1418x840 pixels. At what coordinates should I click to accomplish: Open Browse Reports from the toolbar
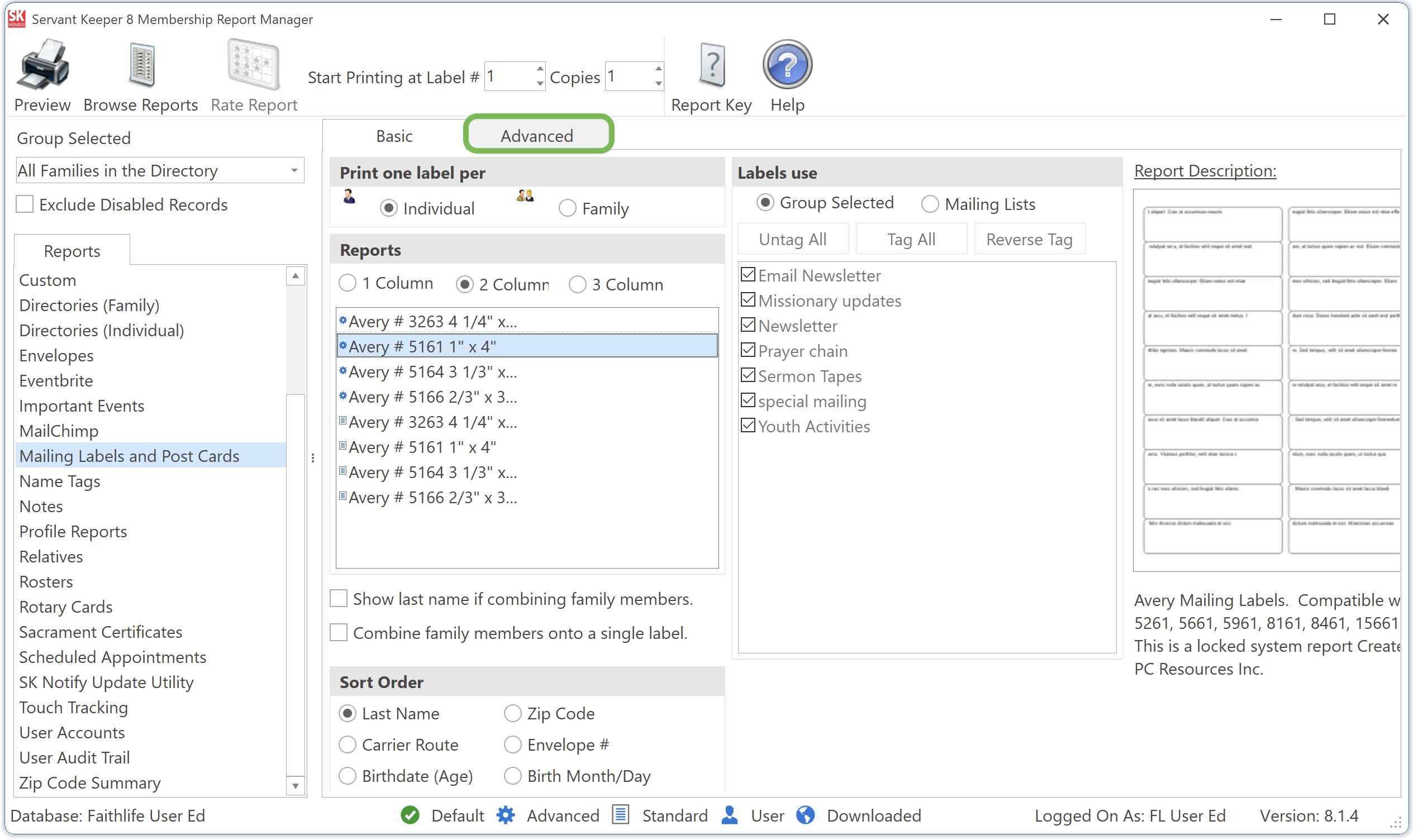(x=141, y=65)
